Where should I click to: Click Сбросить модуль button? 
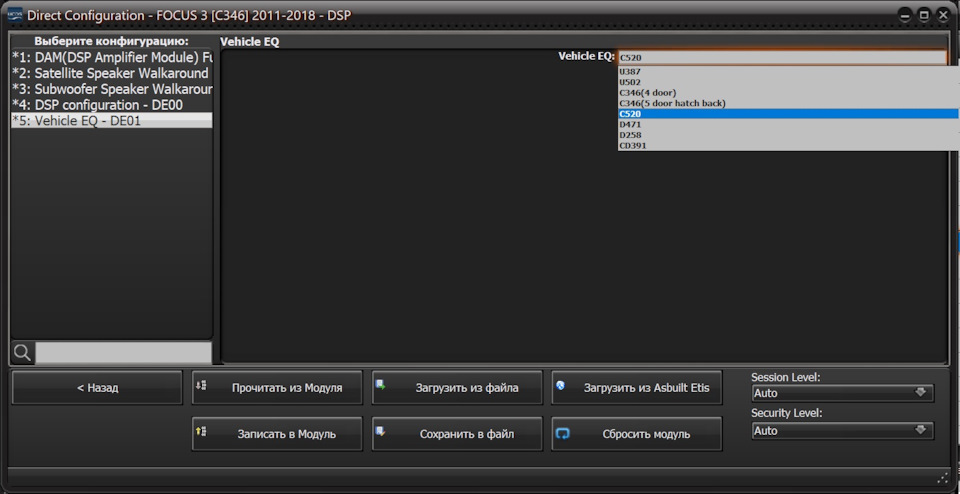point(637,434)
